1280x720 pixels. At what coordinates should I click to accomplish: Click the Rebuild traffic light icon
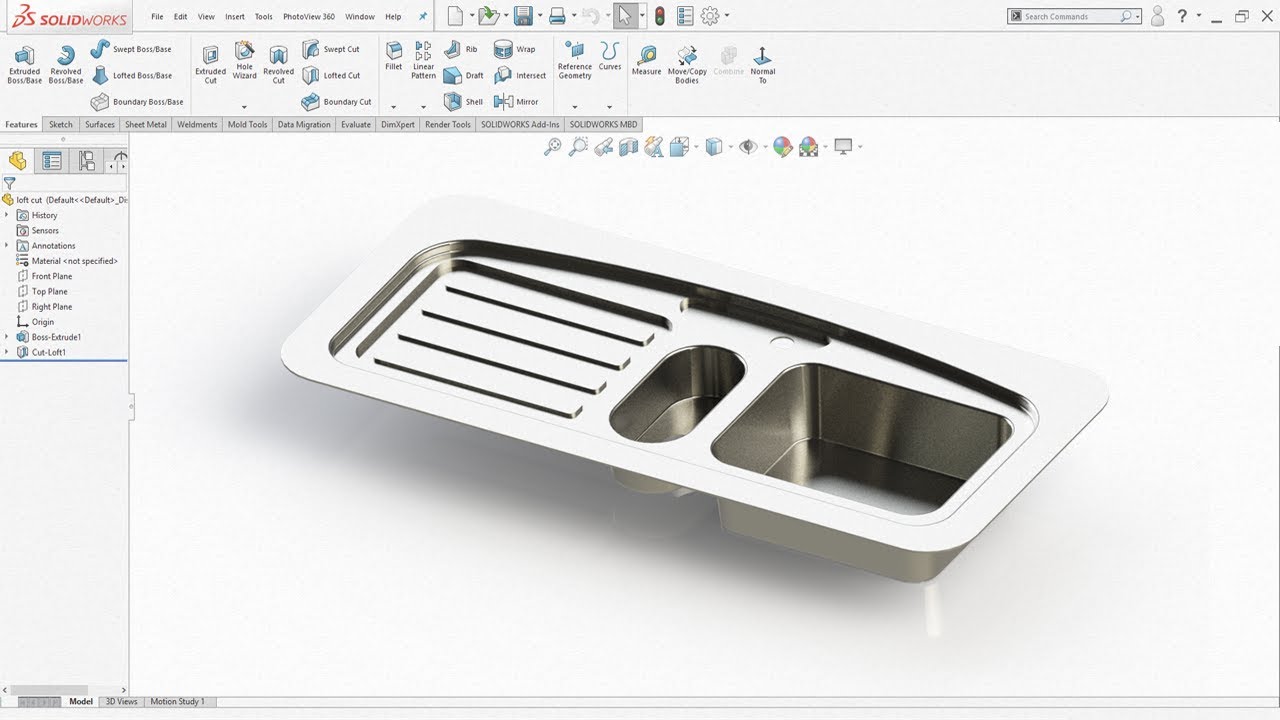660,16
